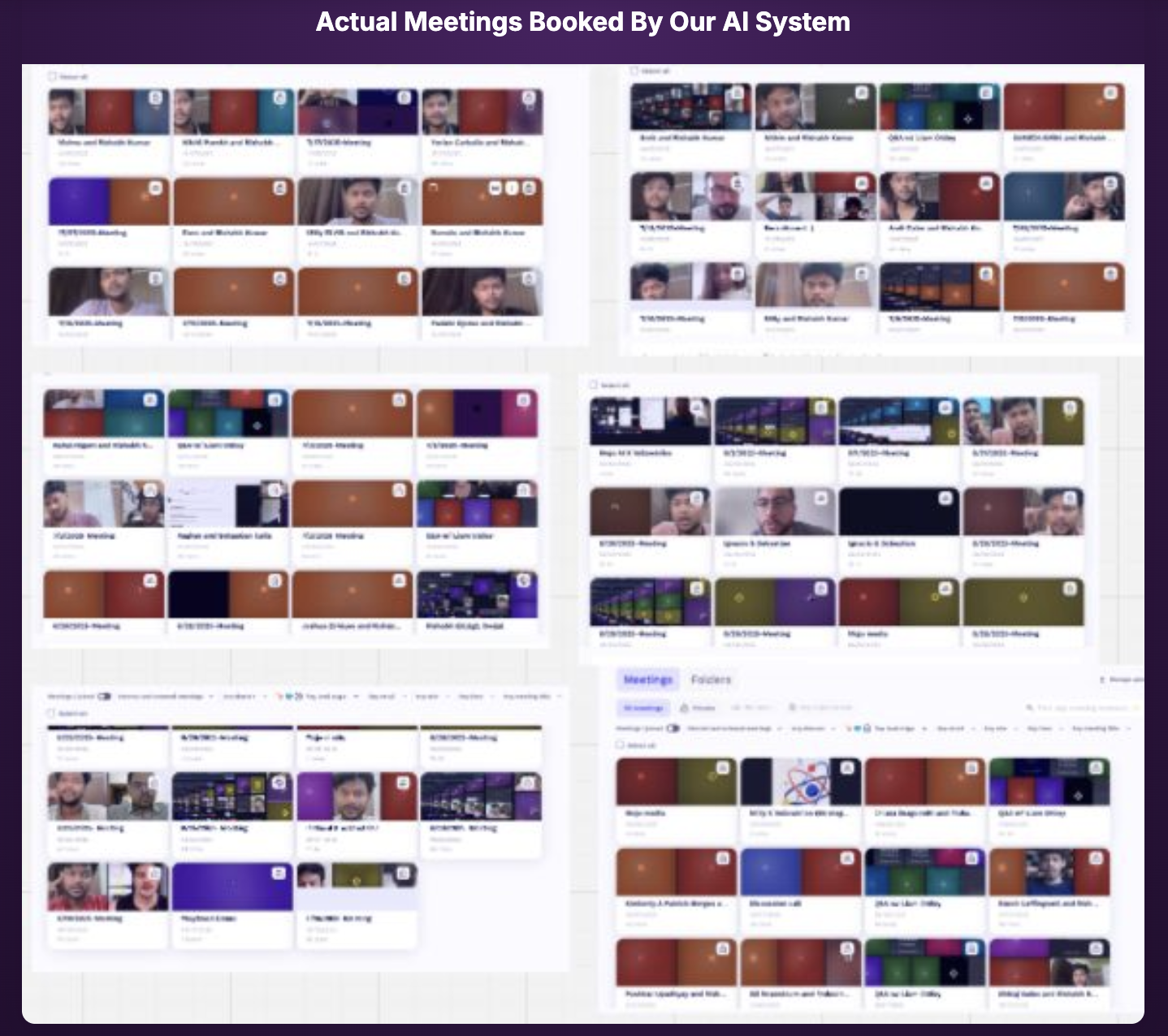This screenshot has height=1036, width=1168.
Task: Click badge on bald man with glasses card
Action: pyautogui.click(x=821, y=498)
